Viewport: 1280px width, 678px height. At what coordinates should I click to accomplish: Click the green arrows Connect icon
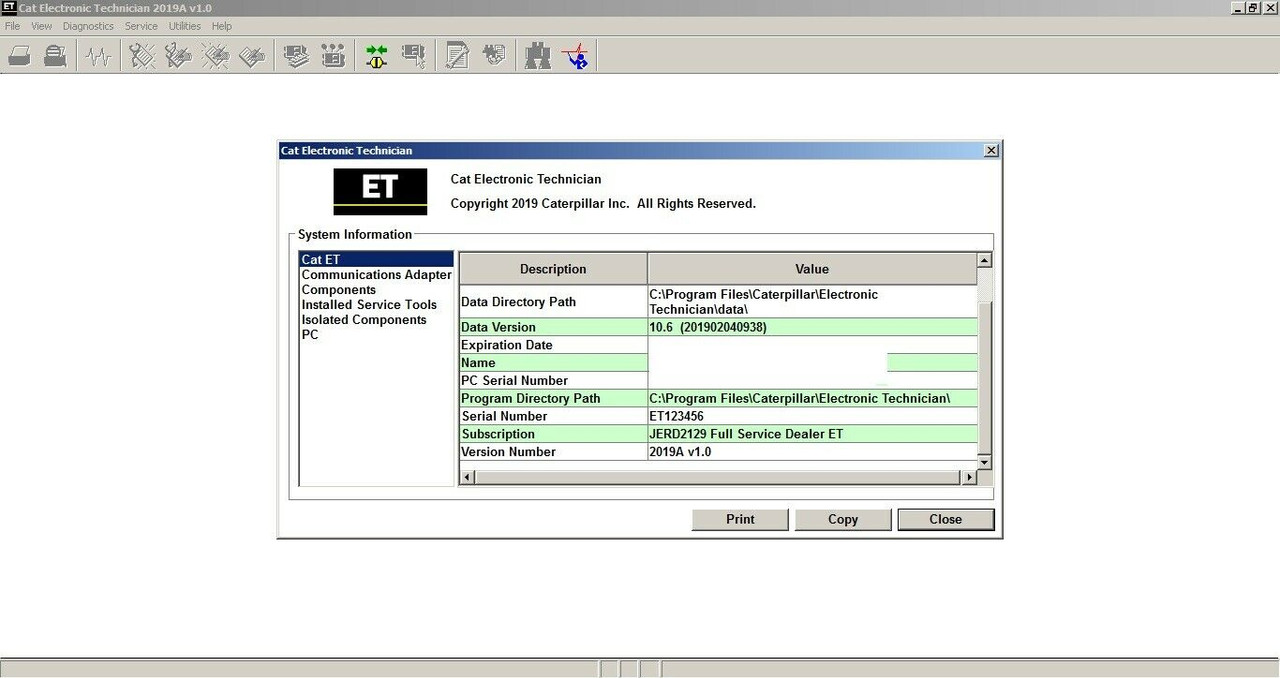point(376,56)
